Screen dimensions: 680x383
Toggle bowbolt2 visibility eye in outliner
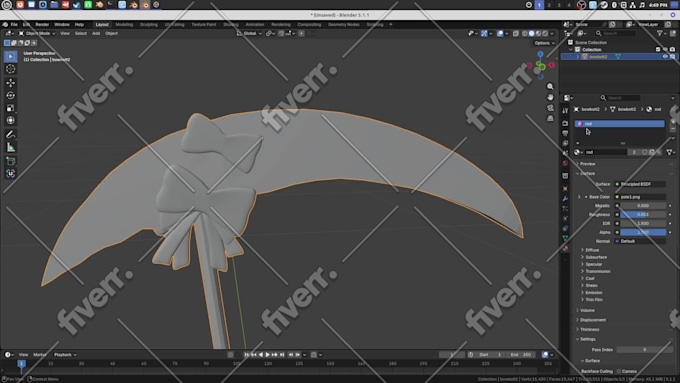[x=665, y=57]
